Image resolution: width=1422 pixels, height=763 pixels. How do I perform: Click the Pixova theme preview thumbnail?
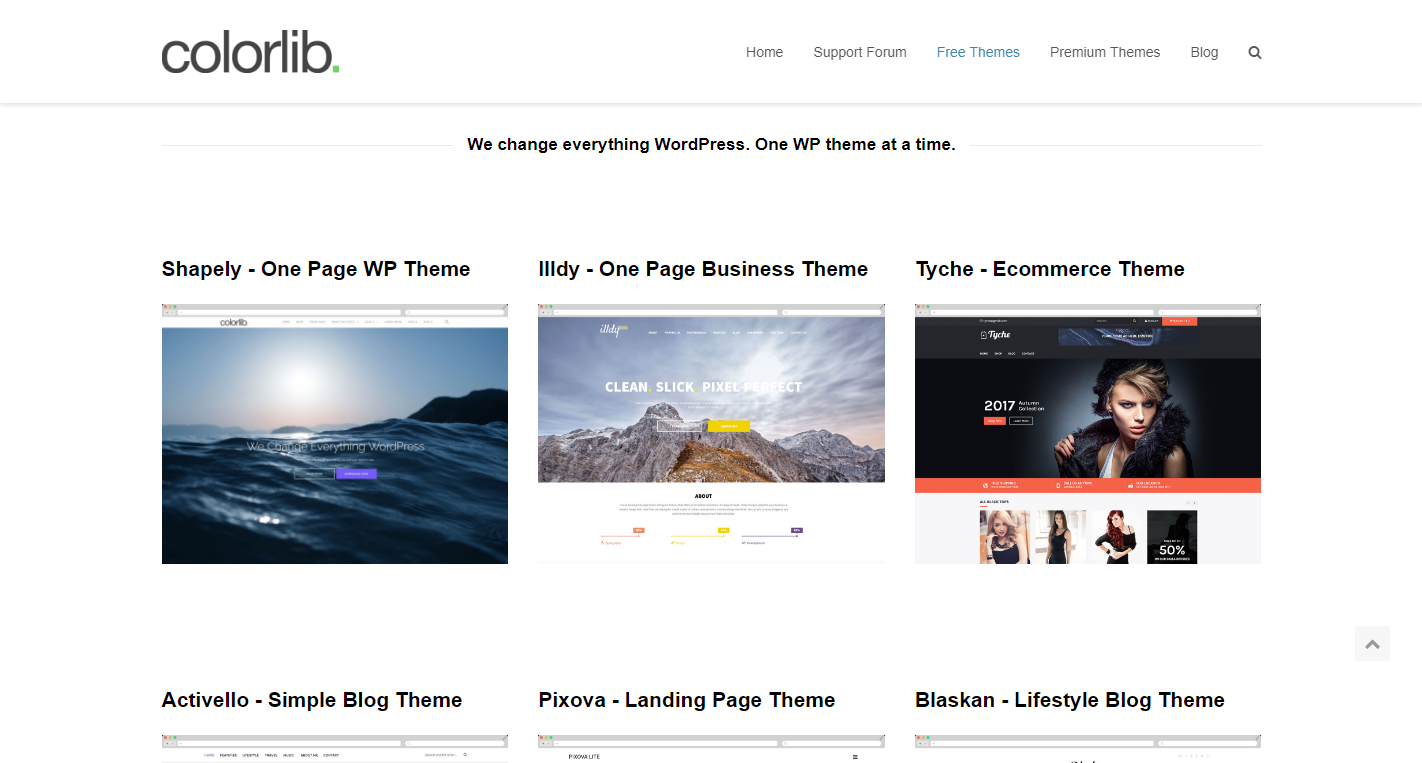711,749
